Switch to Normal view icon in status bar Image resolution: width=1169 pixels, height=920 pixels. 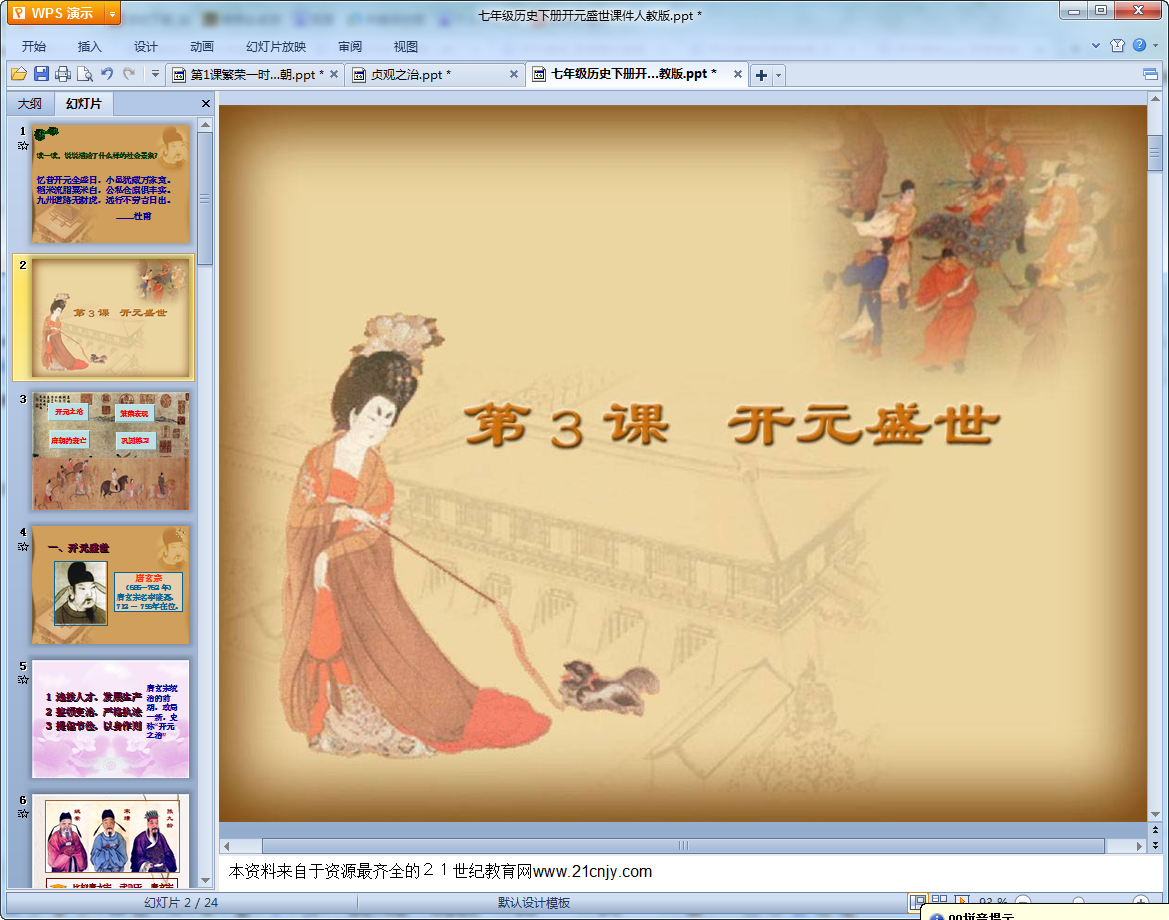tap(918, 901)
